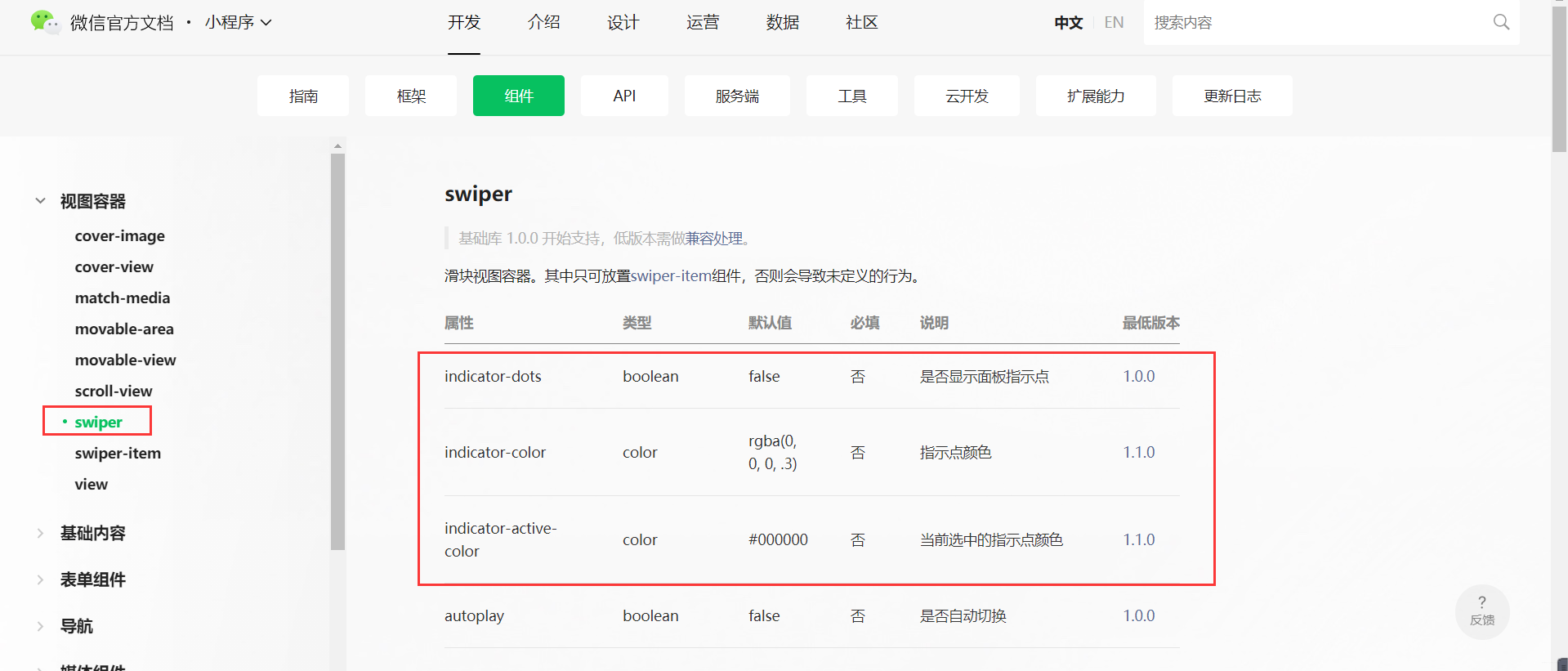Open the 设计 top menu
The width and height of the screenshot is (1568, 671).
[x=623, y=22]
